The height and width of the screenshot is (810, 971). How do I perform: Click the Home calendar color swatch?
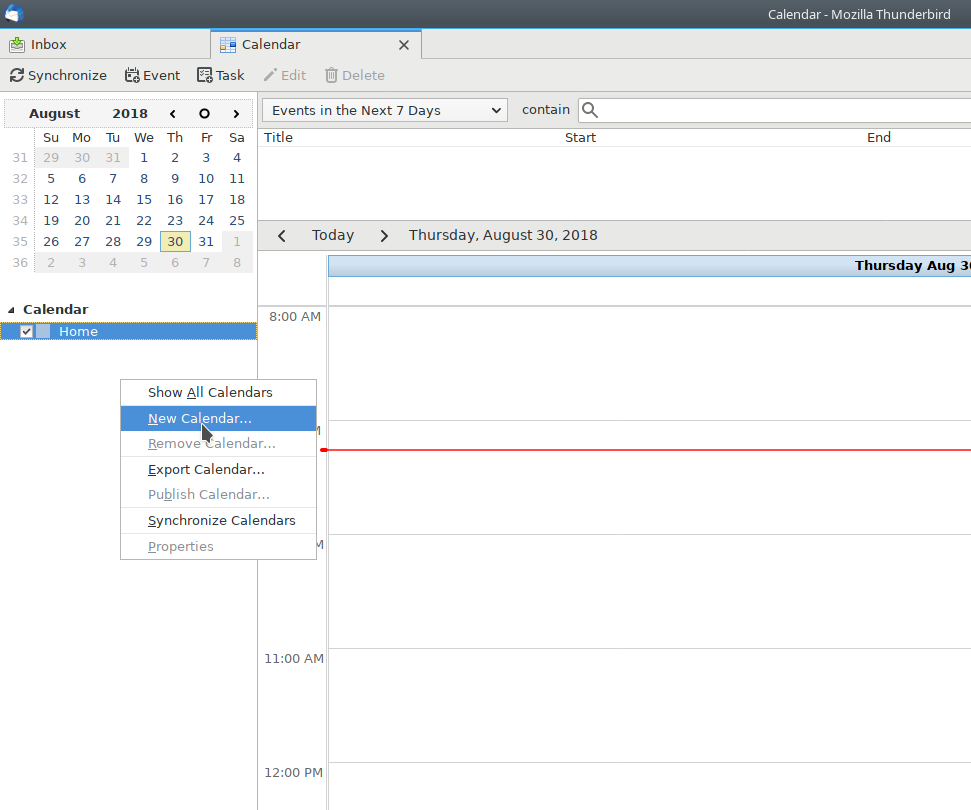[43, 332]
